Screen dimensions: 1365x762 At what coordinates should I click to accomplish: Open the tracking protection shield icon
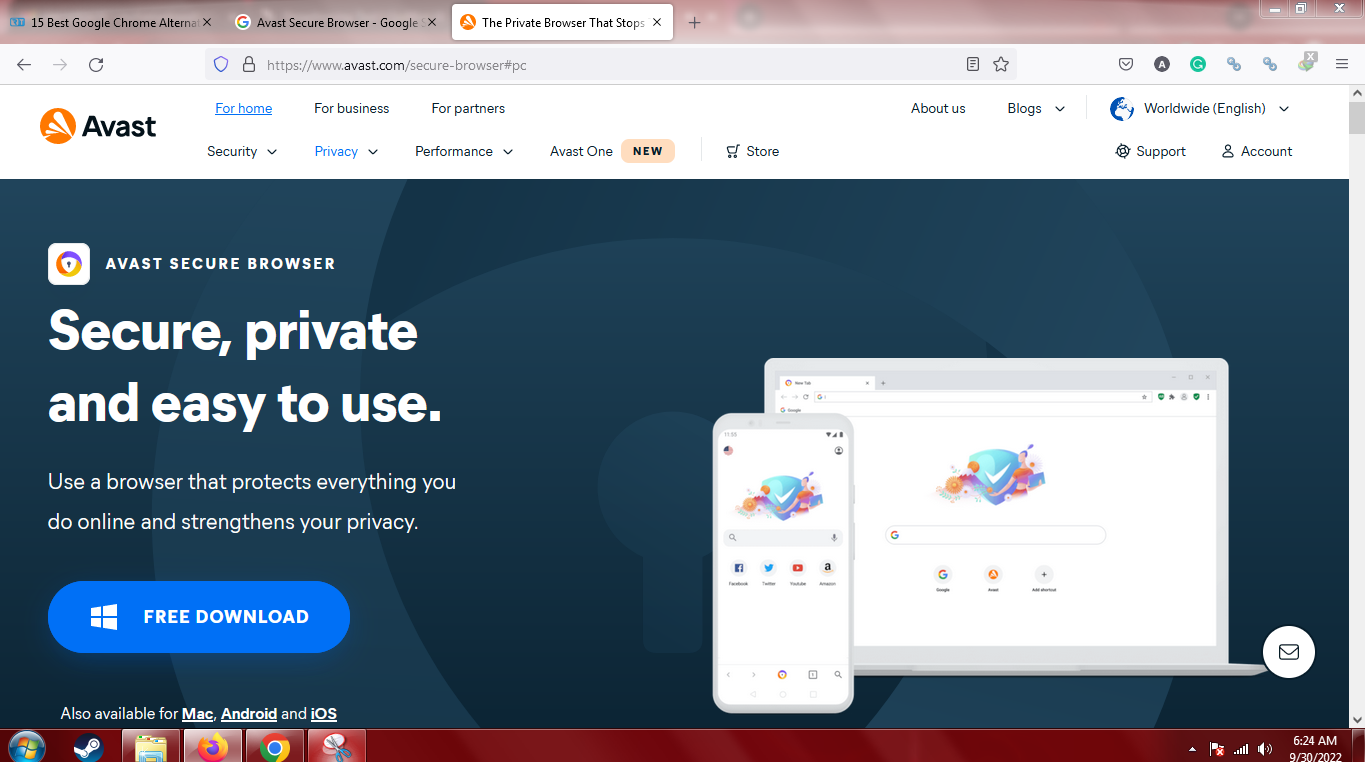click(222, 64)
